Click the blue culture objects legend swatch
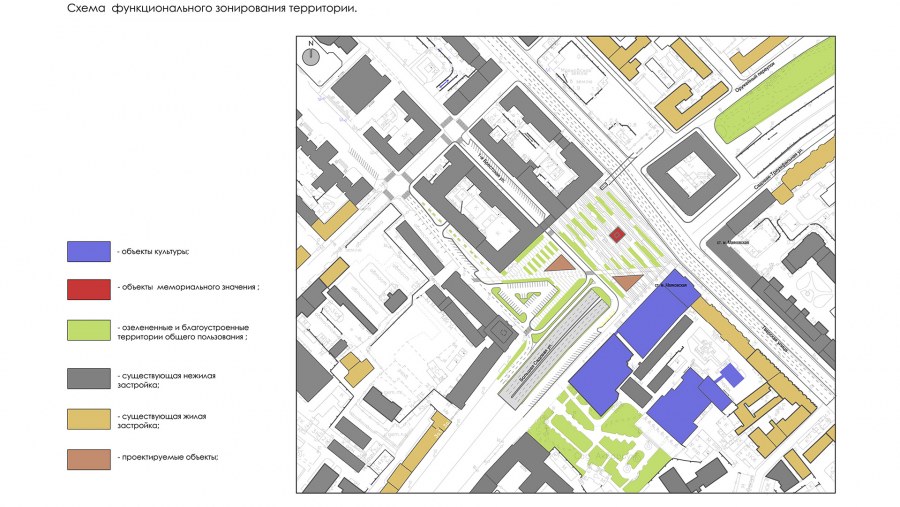The width and height of the screenshot is (900, 507). pos(88,251)
